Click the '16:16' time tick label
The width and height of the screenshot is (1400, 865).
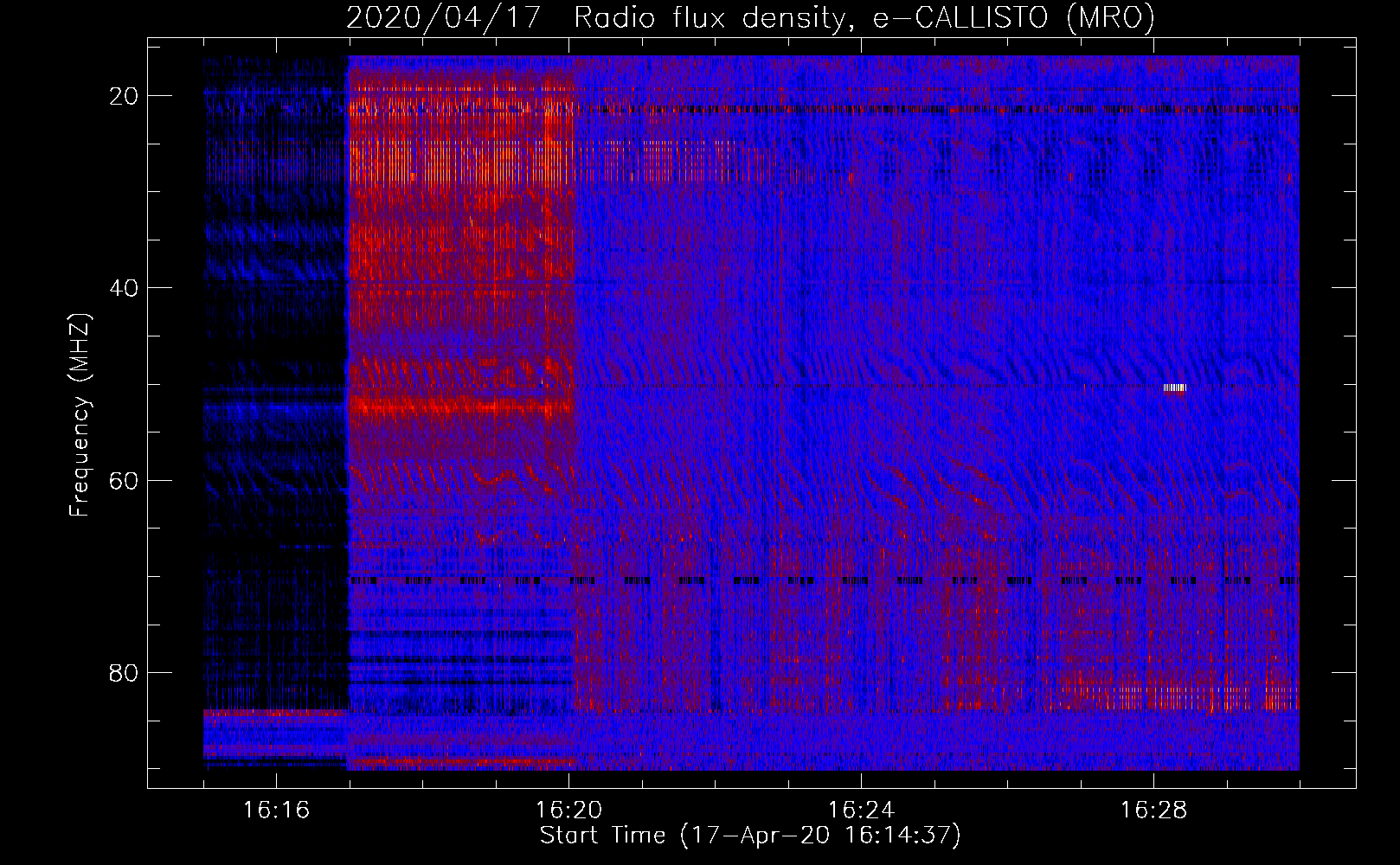point(276,810)
